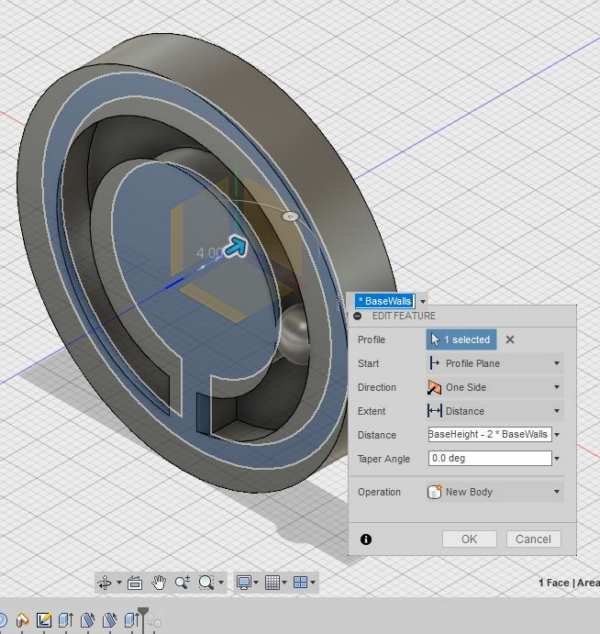
Task: Click the blue extrude distance arrow manipulator
Action: tap(236, 246)
